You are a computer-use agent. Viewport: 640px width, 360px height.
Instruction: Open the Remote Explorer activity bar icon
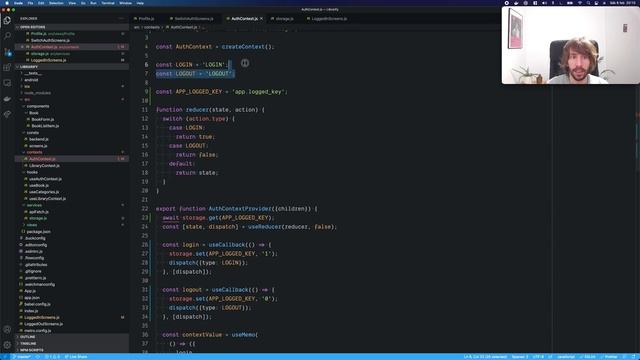[x=7, y=83]
